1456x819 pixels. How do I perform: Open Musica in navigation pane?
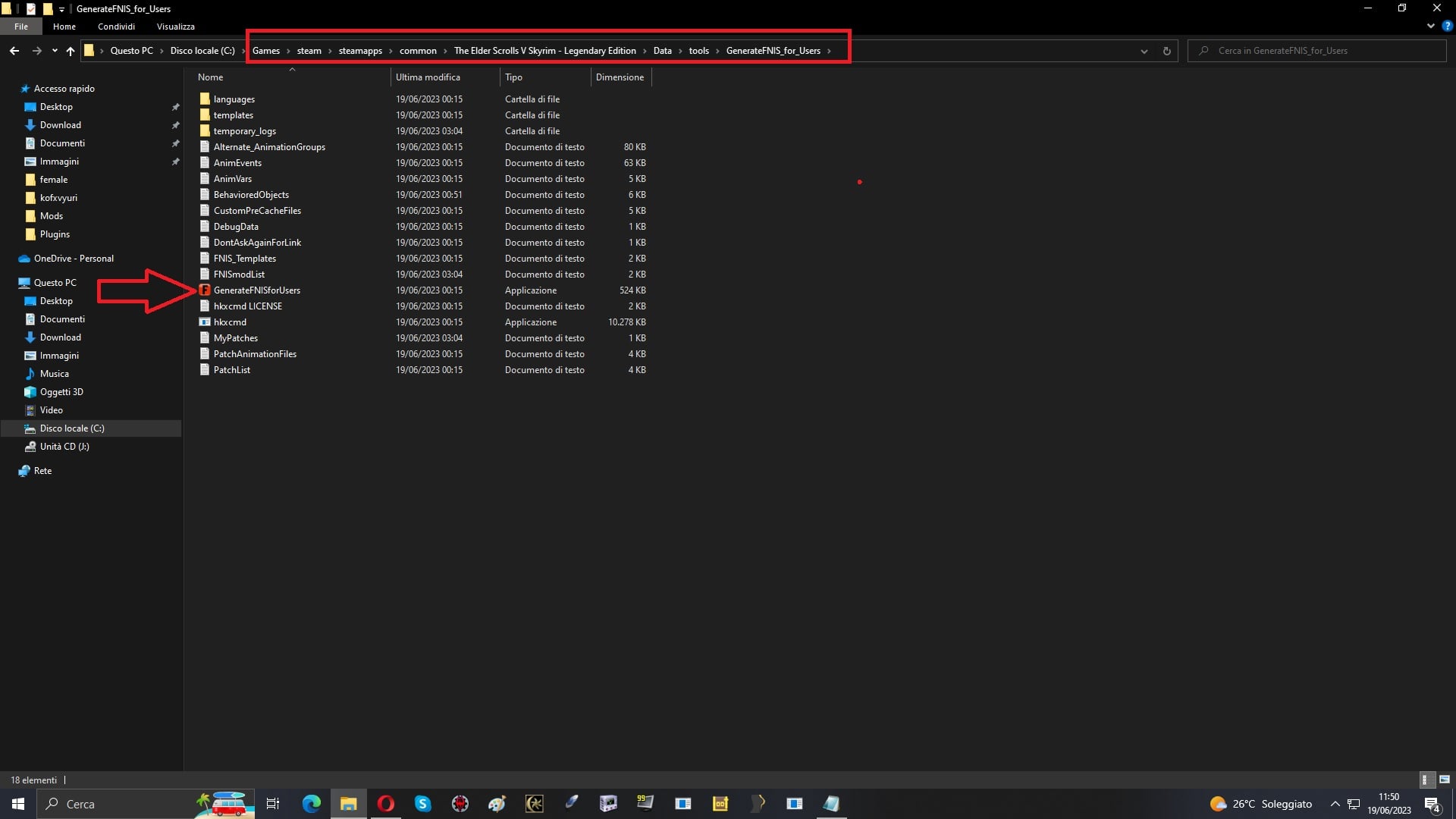click(54, 374)
